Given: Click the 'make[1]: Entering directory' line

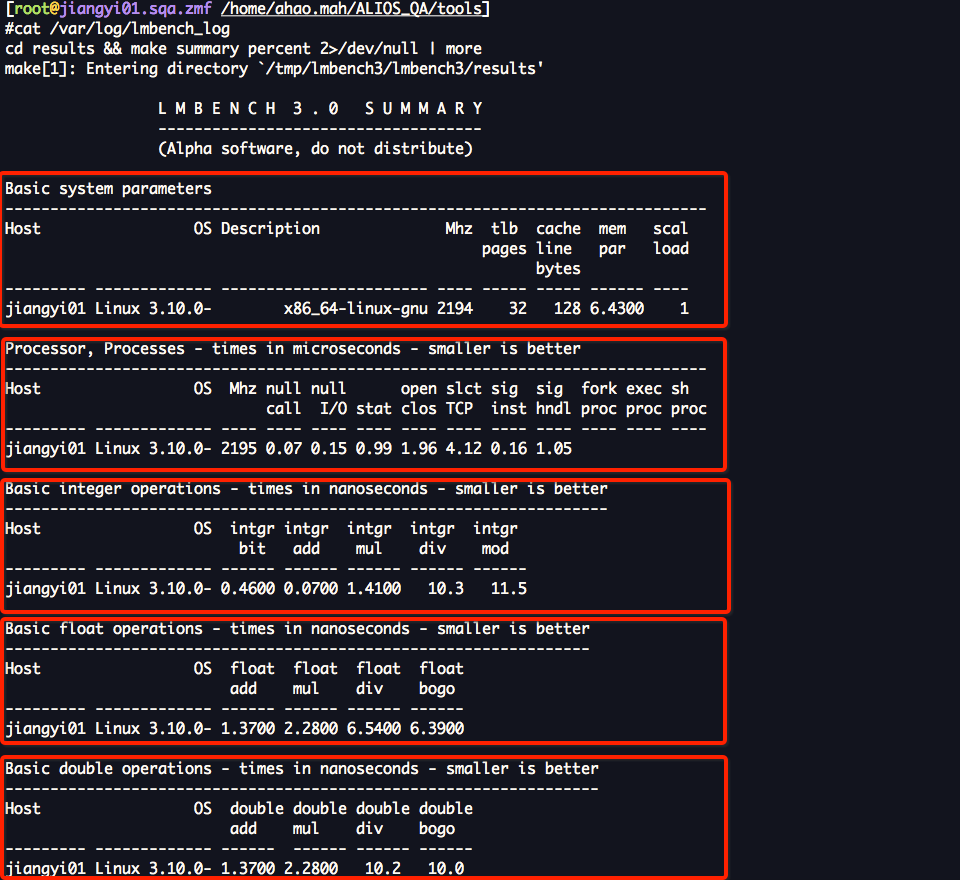Looking at the screenshot, I should [274, 69].
